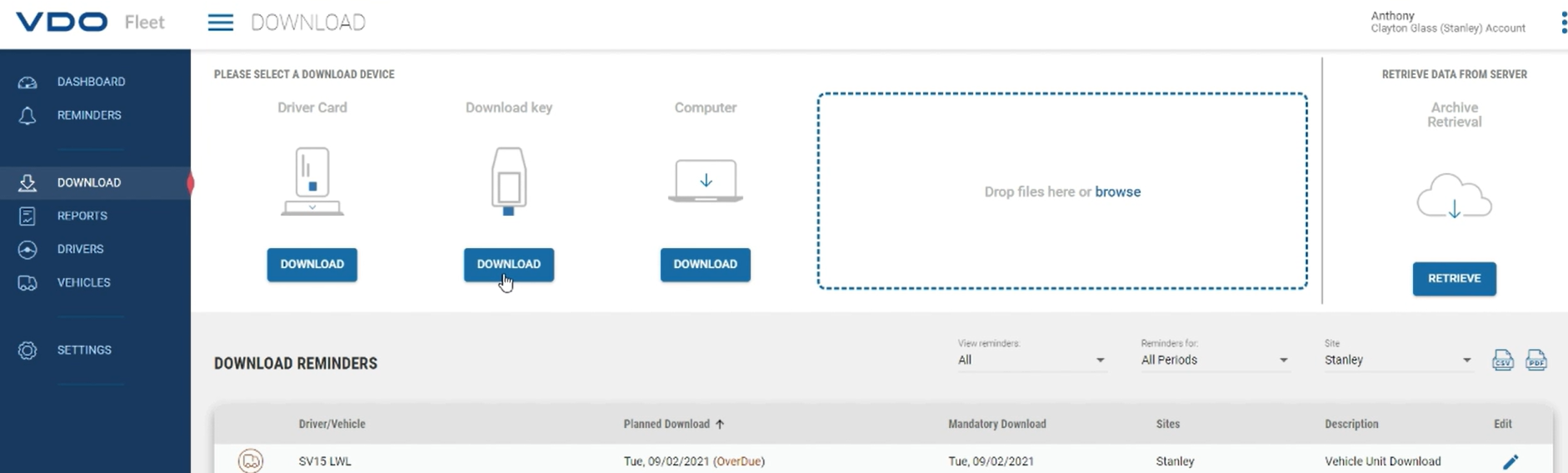Click the Download key device icon

pyautogui.click(x=509, y=182)
